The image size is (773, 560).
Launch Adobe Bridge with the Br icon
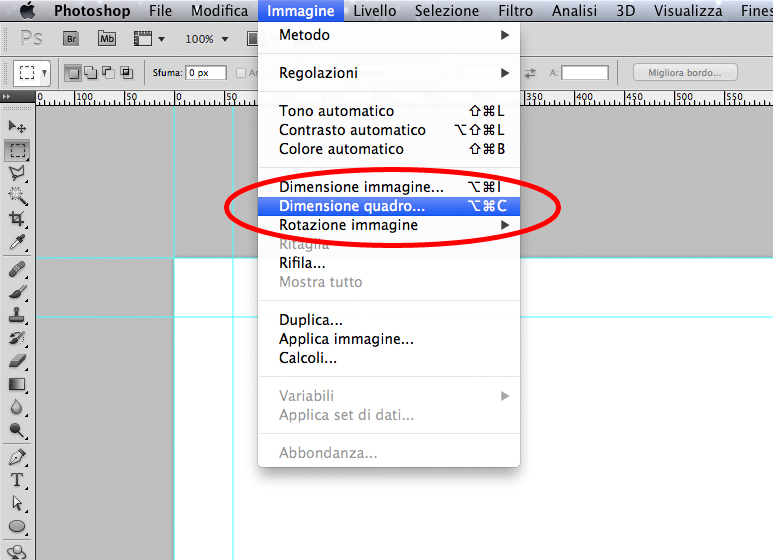coord(71,39)
